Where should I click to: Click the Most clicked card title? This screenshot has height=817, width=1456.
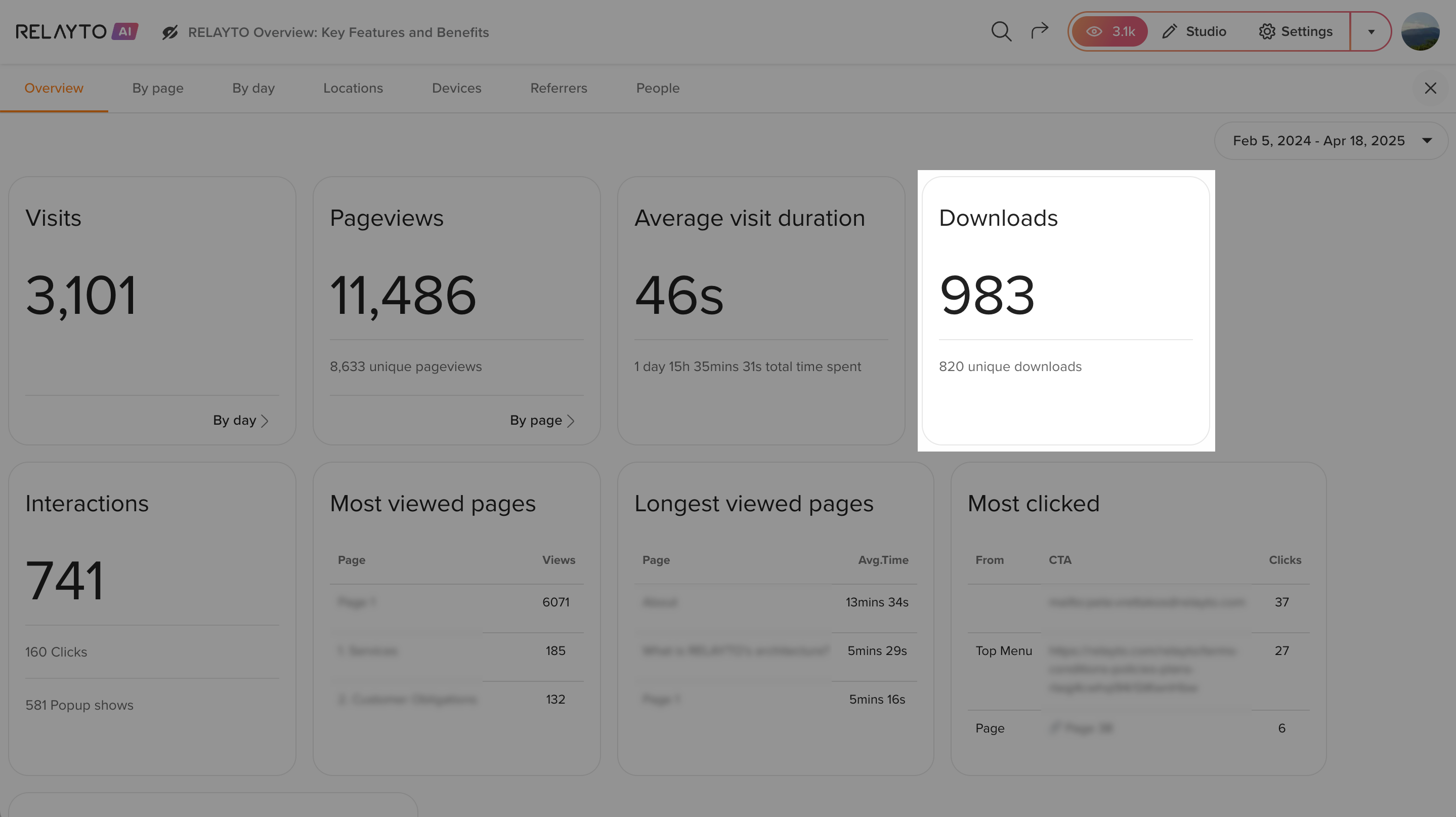[1033, 504]
